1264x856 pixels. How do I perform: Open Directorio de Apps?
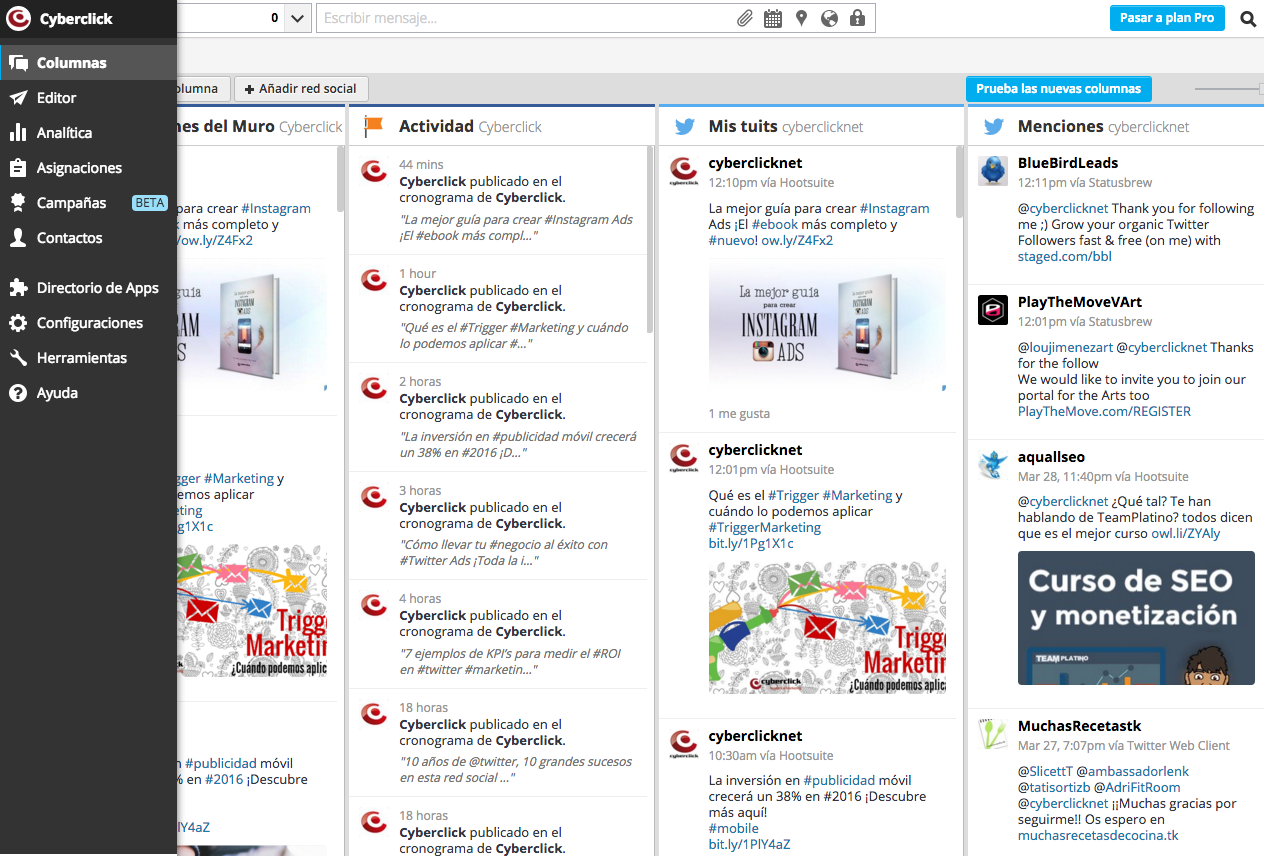88,288
